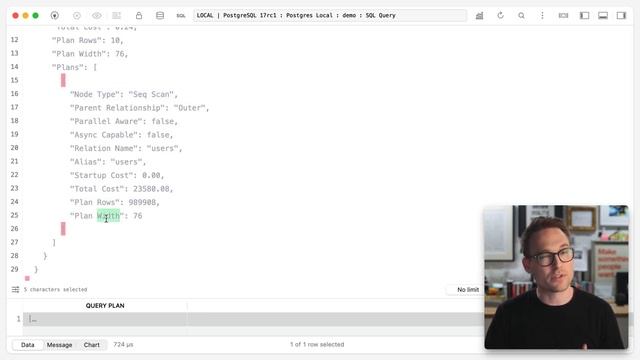Click the connection path address bar

pyautogui.click(x=330, y=16)
